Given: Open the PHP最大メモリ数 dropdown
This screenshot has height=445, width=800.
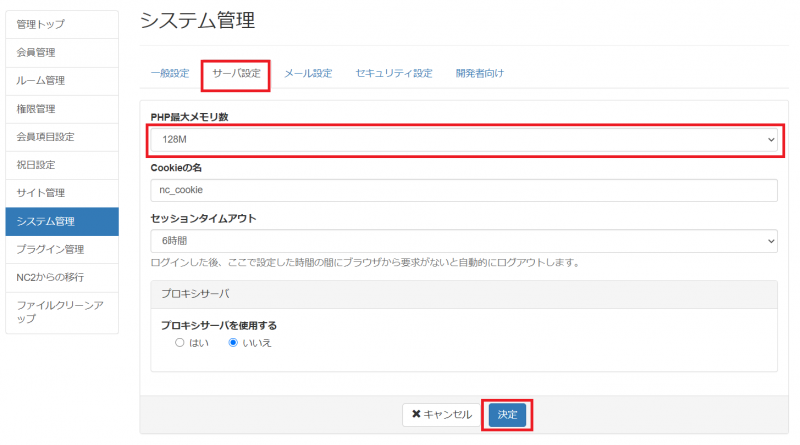Looking at the screenshot, I should [464, 140].
